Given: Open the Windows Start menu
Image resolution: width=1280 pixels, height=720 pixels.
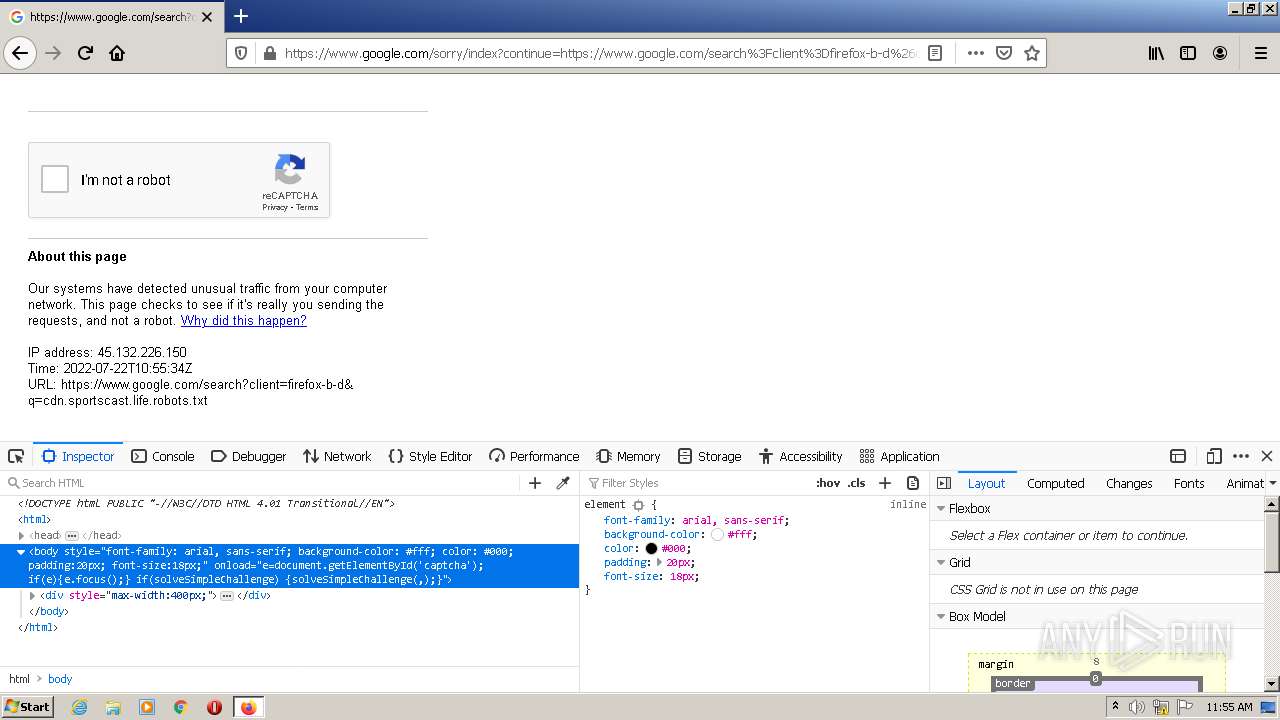Looking at the screenshot, I should [28, 707].
